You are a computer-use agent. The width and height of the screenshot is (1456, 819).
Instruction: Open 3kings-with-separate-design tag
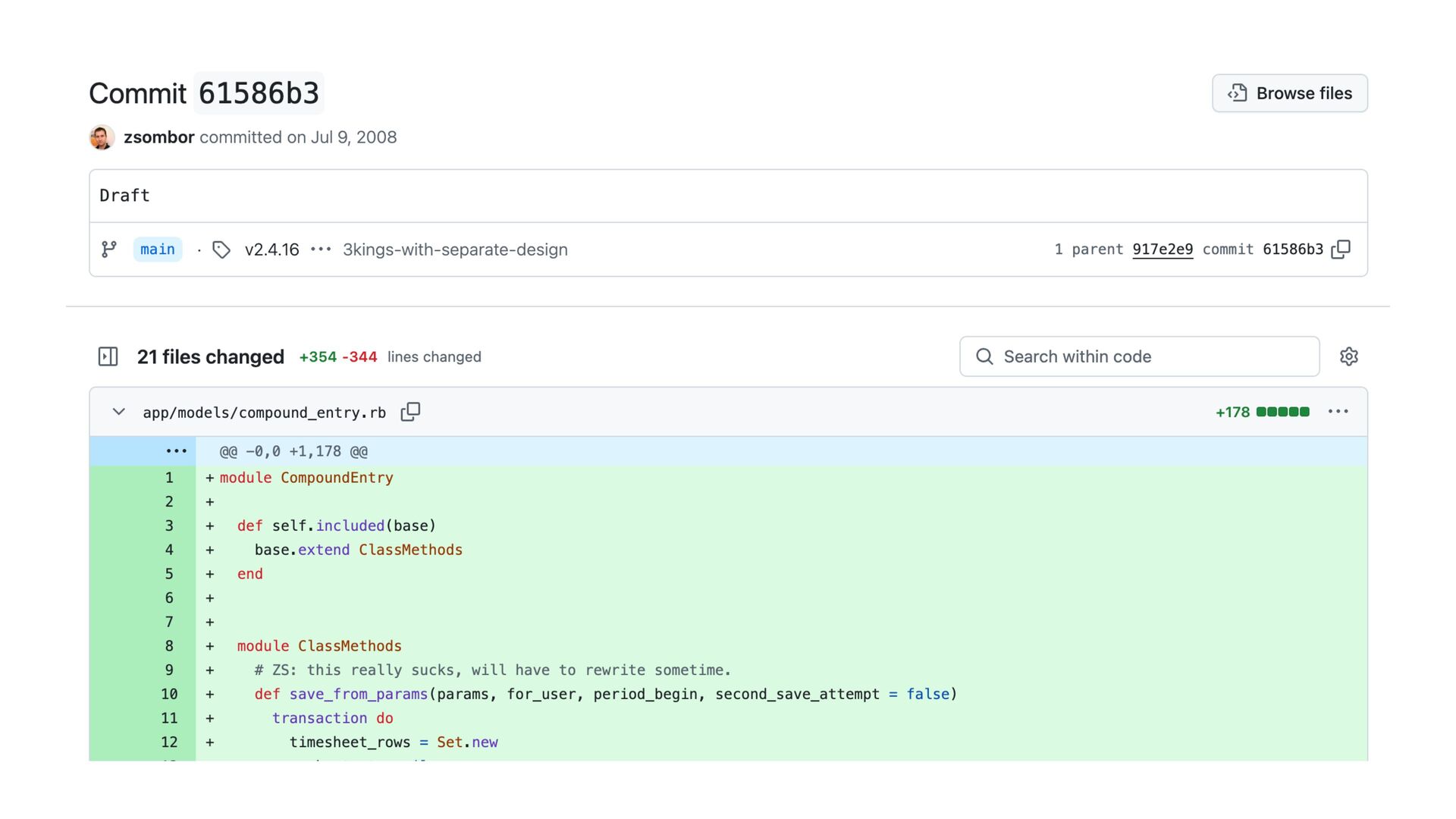pyautogui.click(x=455, y=249)
